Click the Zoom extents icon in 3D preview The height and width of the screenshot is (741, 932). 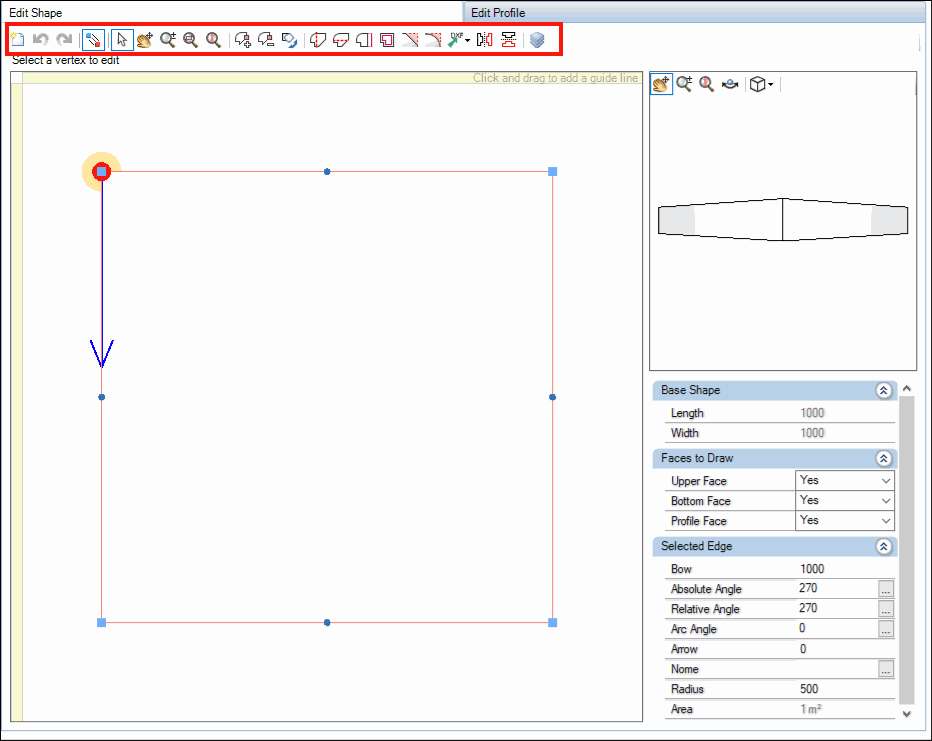707,84
